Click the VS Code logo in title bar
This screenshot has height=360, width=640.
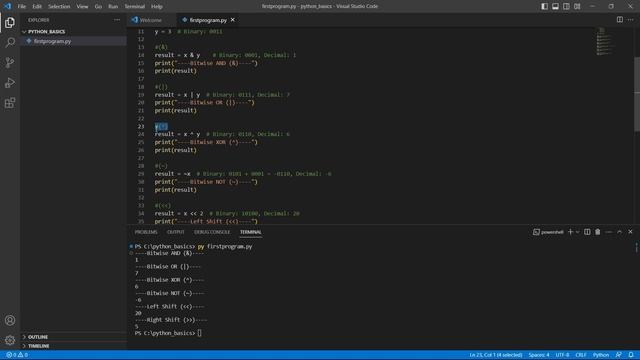click(7, 6)
